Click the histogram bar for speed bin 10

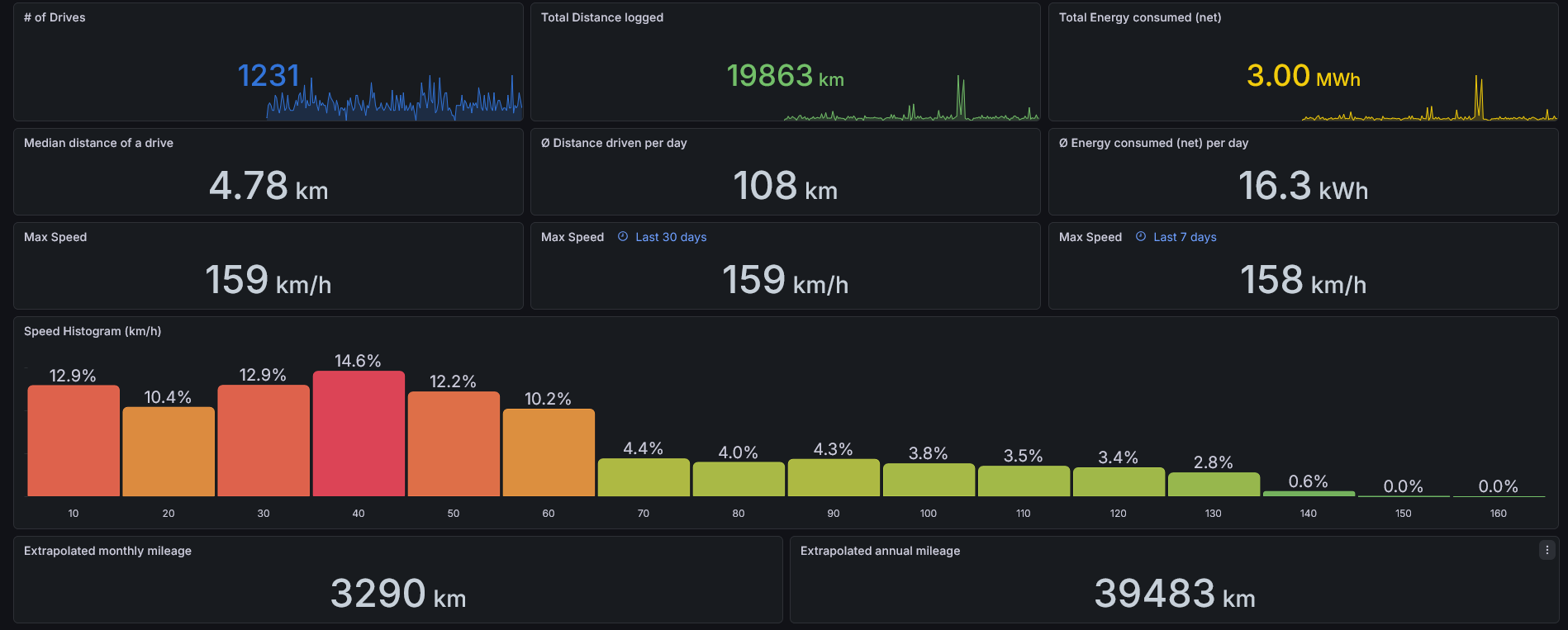coord(74,441)
